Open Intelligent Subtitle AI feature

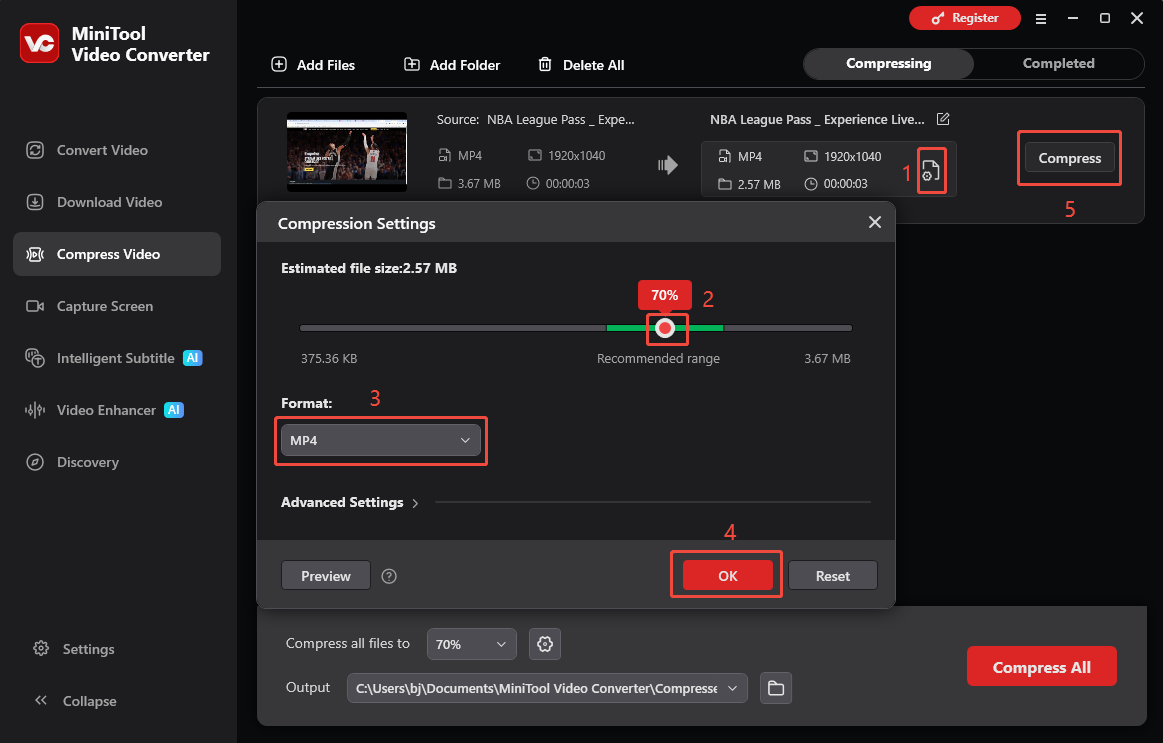coord(115,358)
